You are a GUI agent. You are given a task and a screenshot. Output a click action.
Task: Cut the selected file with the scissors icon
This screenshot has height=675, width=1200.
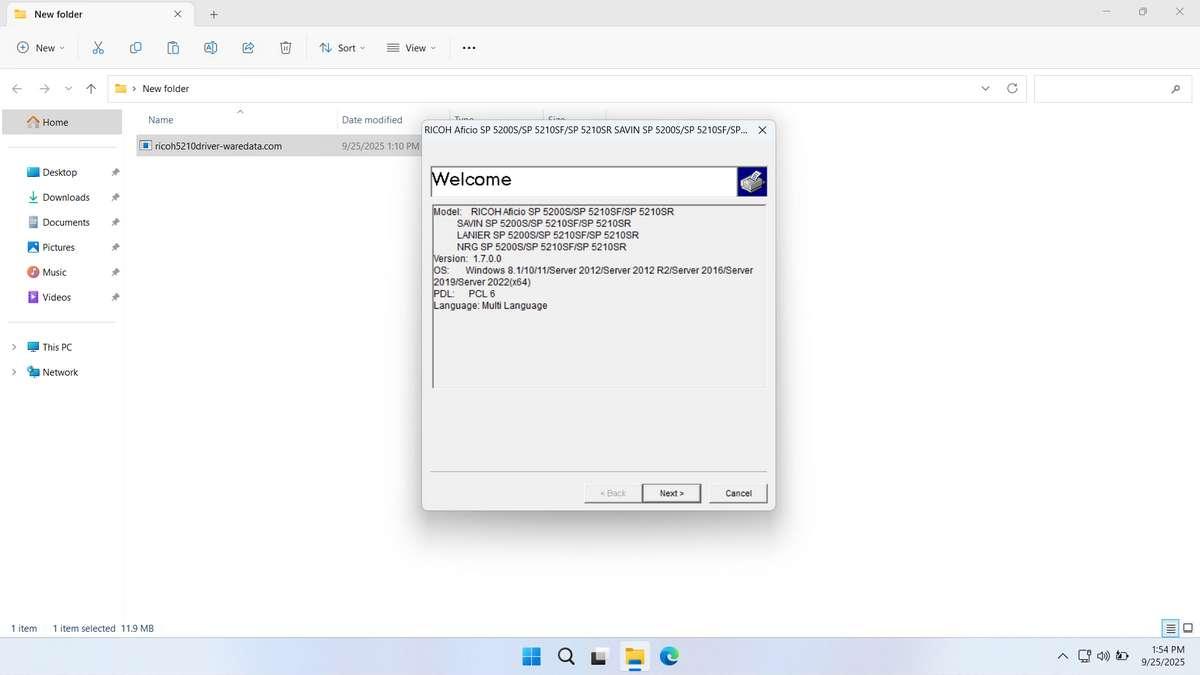(x=97, y=47)
